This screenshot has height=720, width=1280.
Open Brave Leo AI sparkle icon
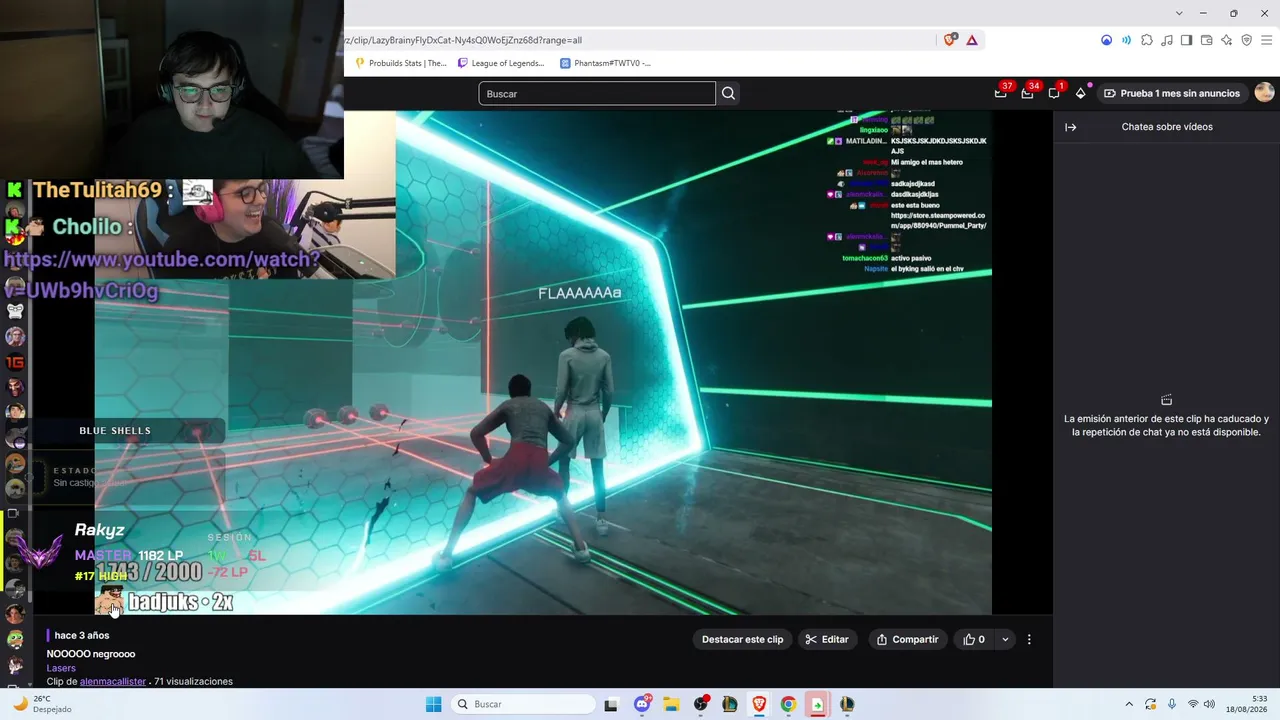(1226, 40)
